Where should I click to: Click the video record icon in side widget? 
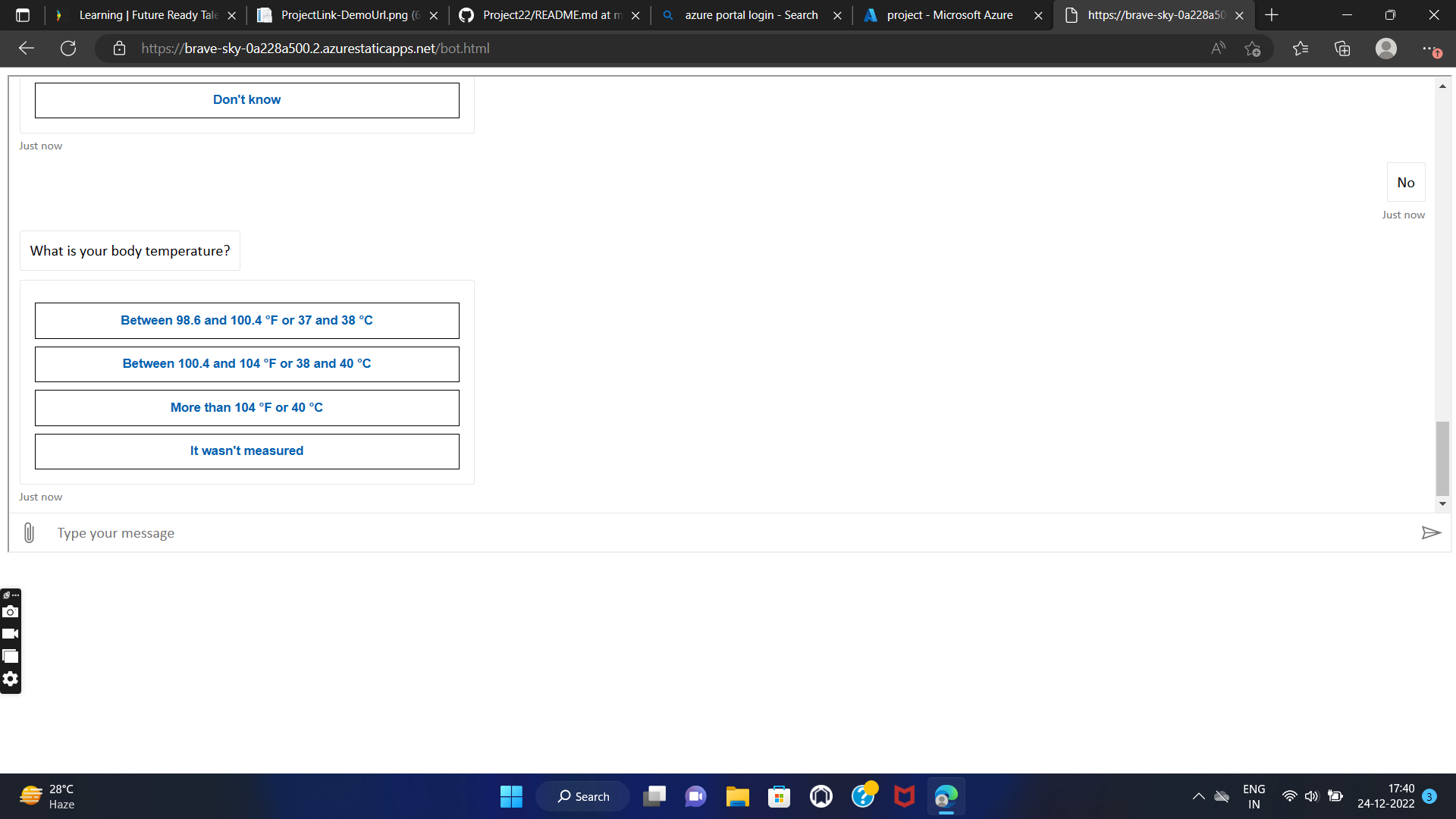pyautogui.click(x=10, y=634)
